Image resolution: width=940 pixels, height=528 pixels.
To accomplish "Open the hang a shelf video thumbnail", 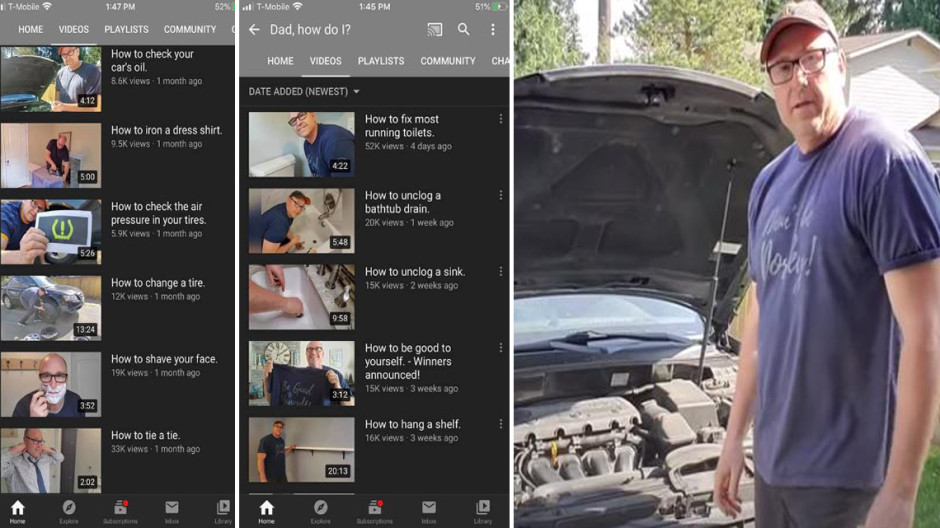I will [x=302, y=449].
